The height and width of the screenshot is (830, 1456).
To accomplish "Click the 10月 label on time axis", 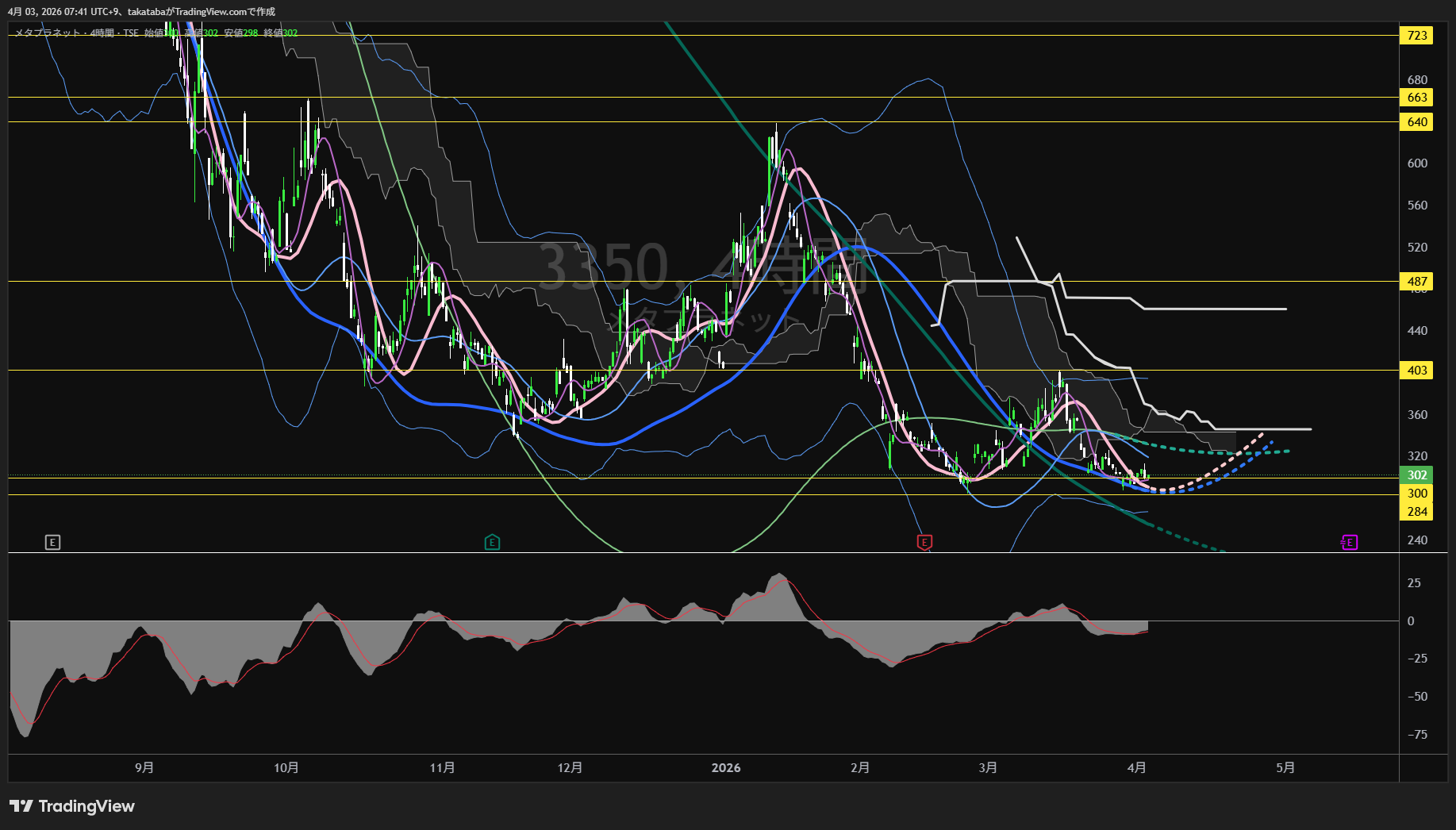I will (286, 768).
